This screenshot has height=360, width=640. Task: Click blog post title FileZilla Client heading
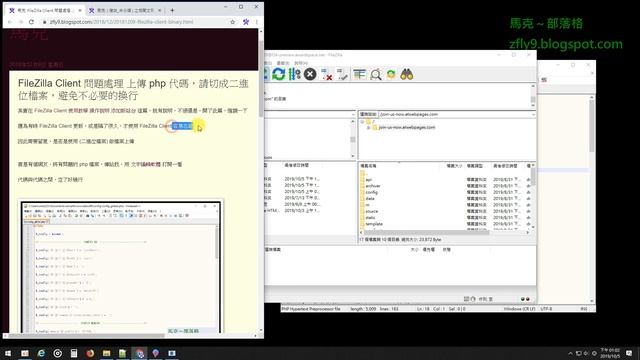coord(133,89)
